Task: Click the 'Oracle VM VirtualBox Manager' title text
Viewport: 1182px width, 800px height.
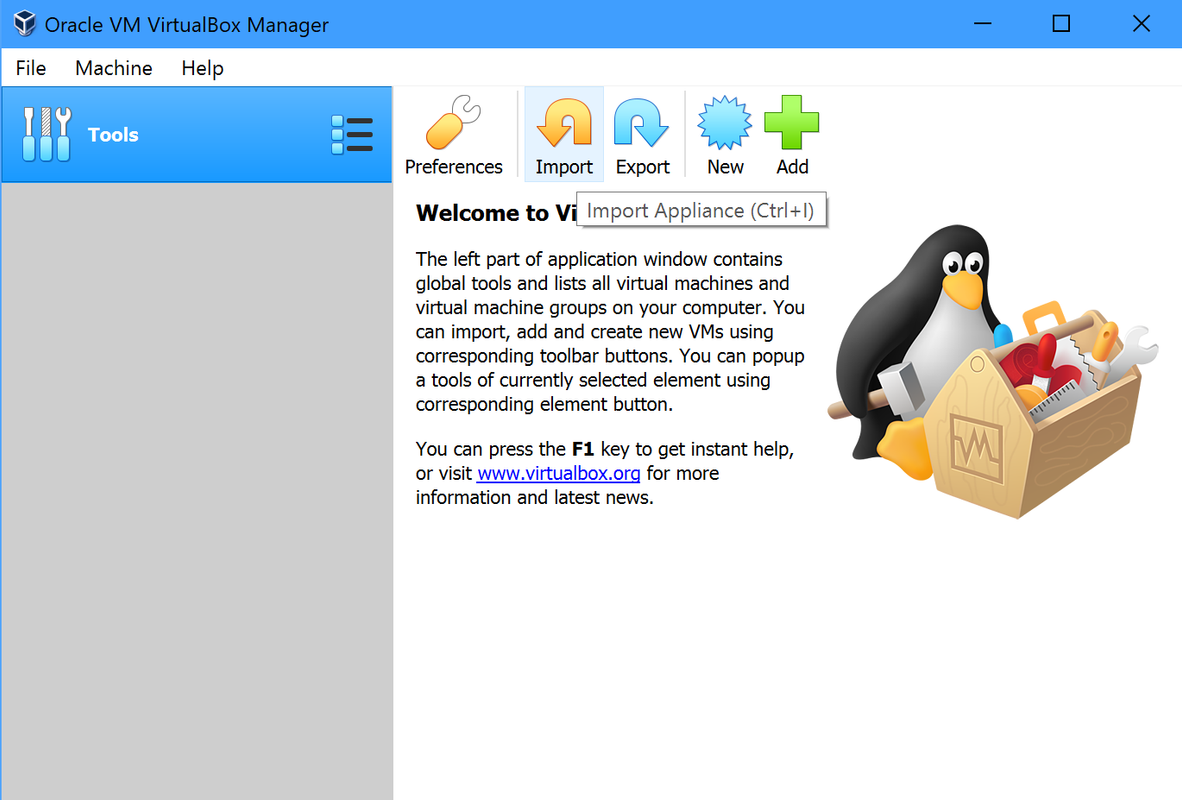Action: coord(187,25)
